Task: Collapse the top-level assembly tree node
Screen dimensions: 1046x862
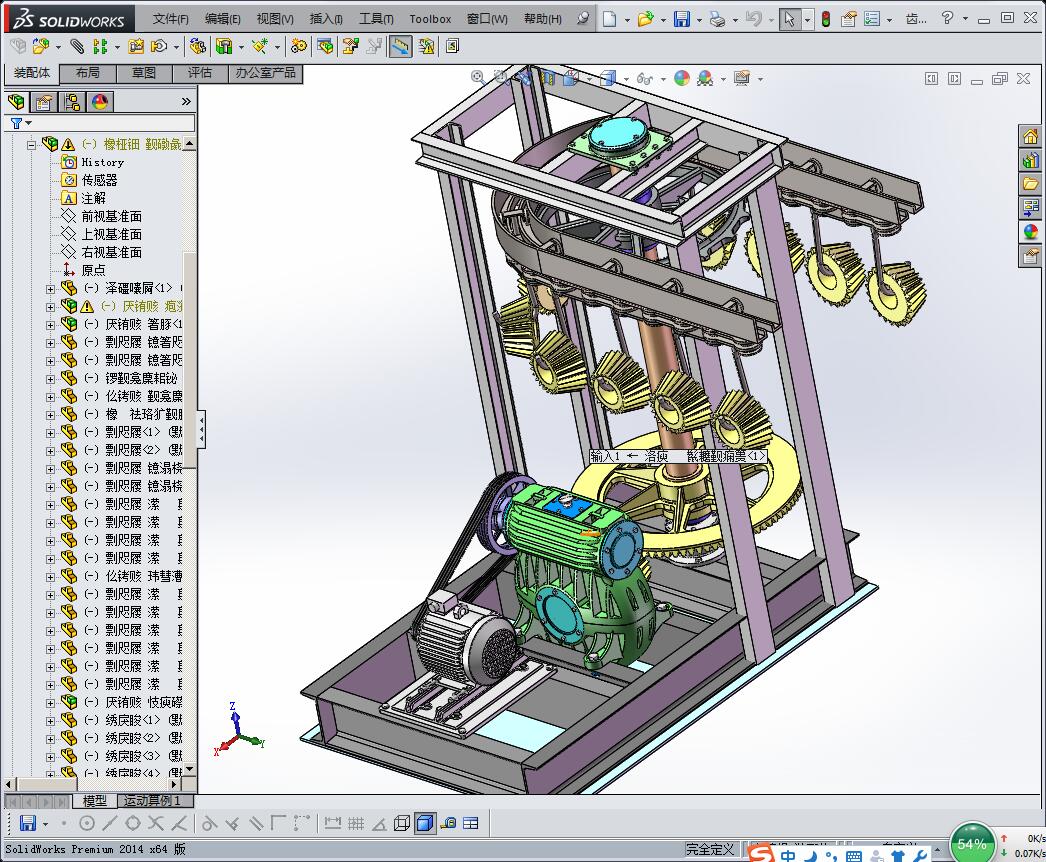Action: pos(31,144)
